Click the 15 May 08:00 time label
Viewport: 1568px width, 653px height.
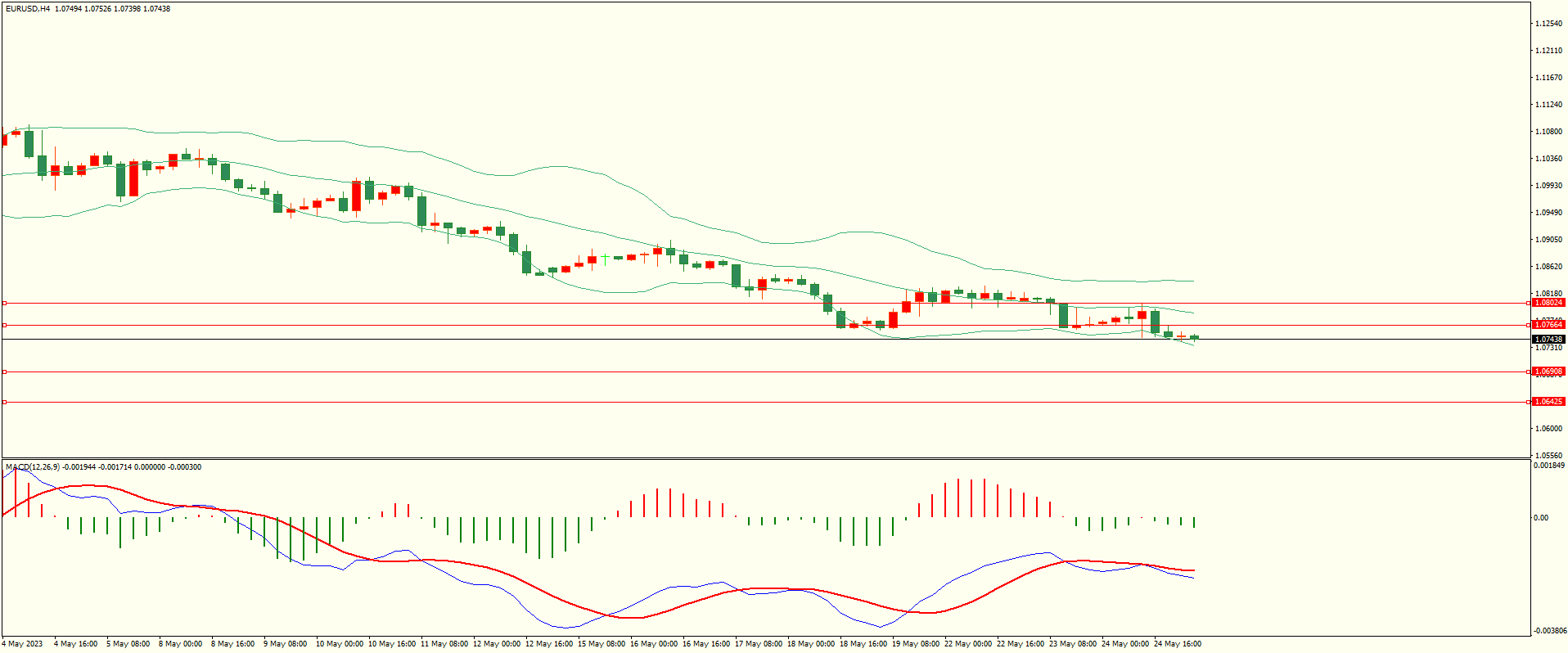pyautogui.click(x=601, y=644)
